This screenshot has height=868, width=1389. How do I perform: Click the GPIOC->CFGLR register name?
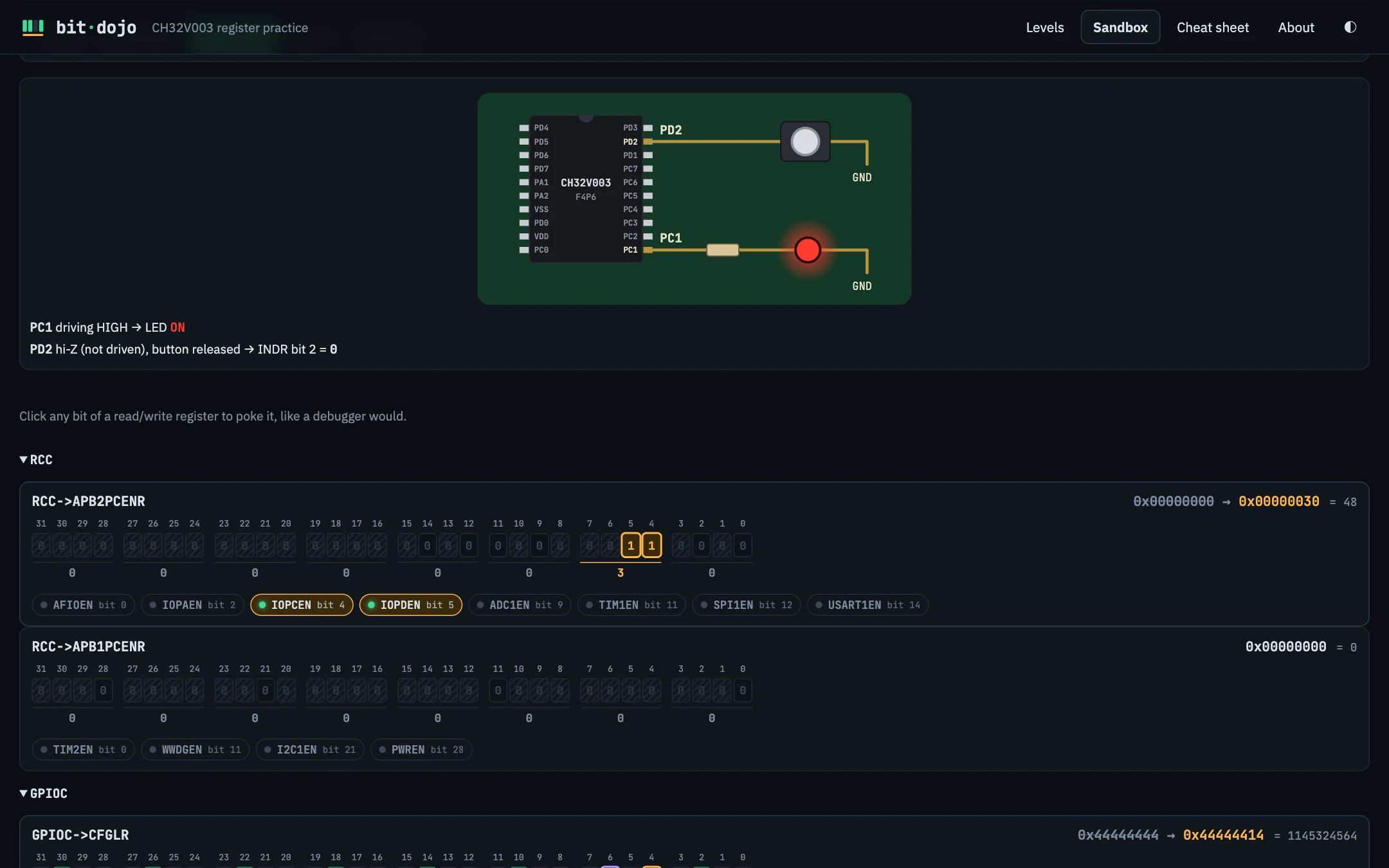tap(80, 835)
